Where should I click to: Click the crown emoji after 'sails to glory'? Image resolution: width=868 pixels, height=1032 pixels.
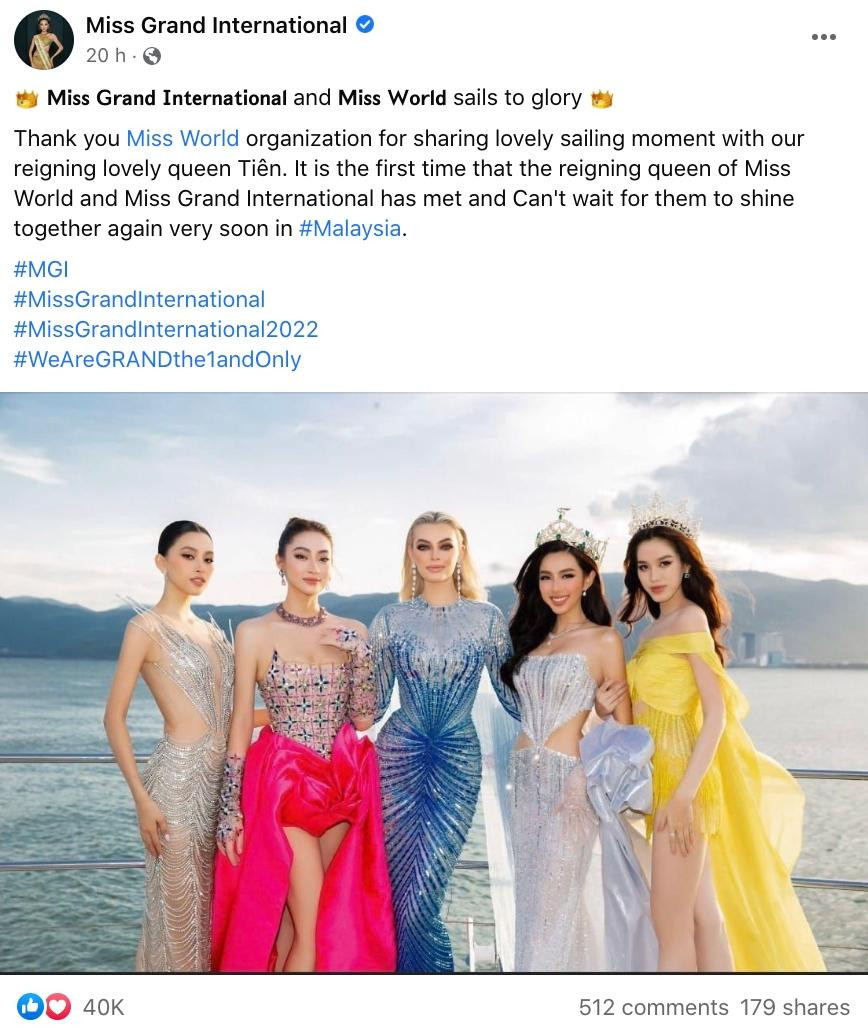pyautogui.click(x=602, y=99)
